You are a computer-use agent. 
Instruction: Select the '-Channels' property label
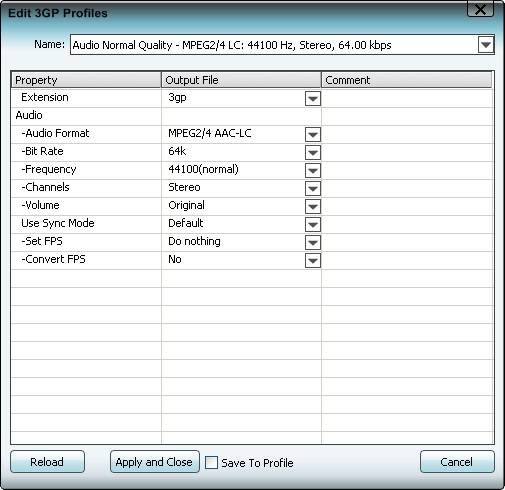[x=45, y=187]
